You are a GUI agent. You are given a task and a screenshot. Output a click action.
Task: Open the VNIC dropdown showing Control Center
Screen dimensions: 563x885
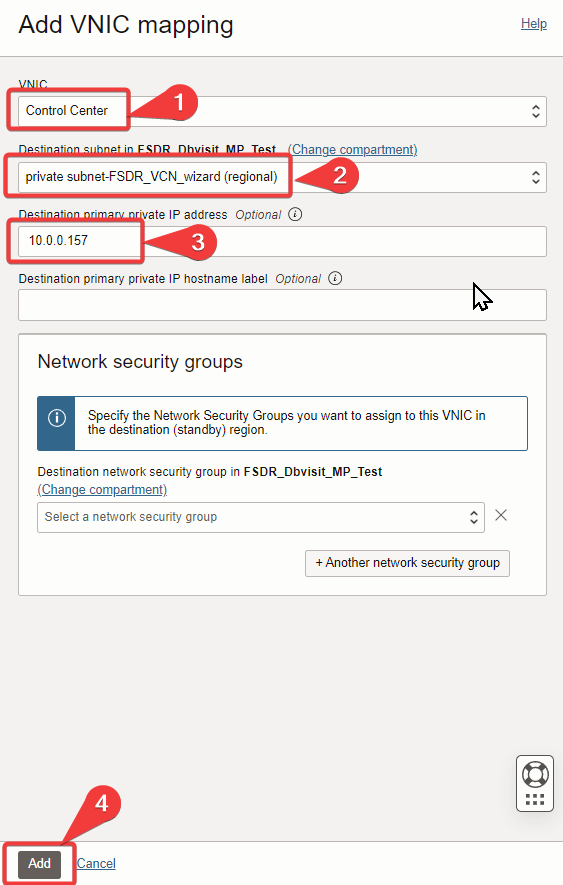click(x=282, y=111)
